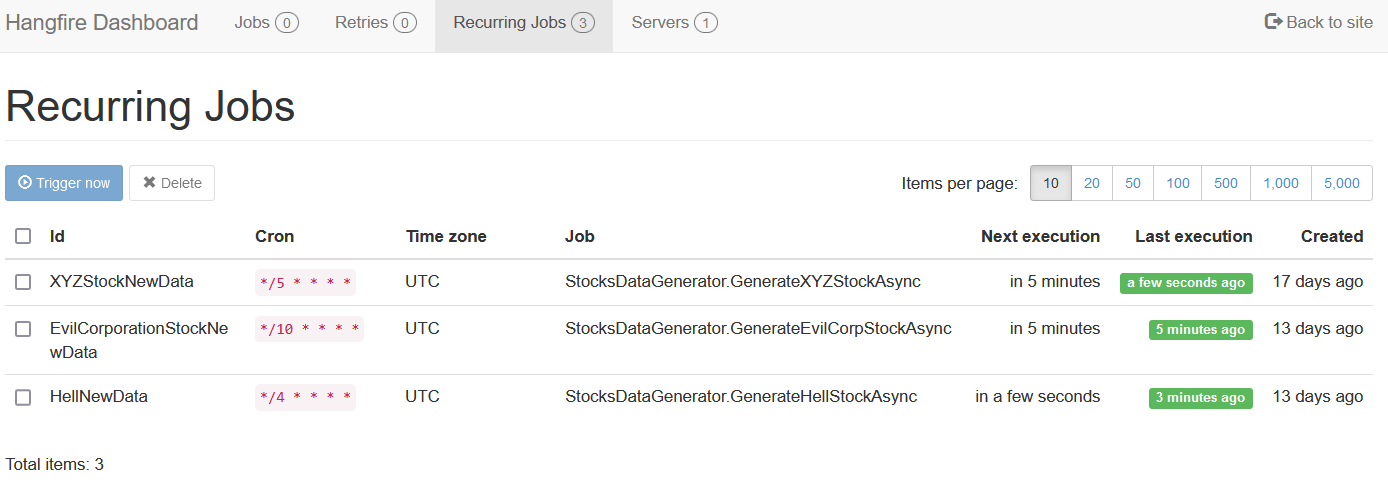
Task: Show 50 items per page
Action: (x=1133, y=183)
